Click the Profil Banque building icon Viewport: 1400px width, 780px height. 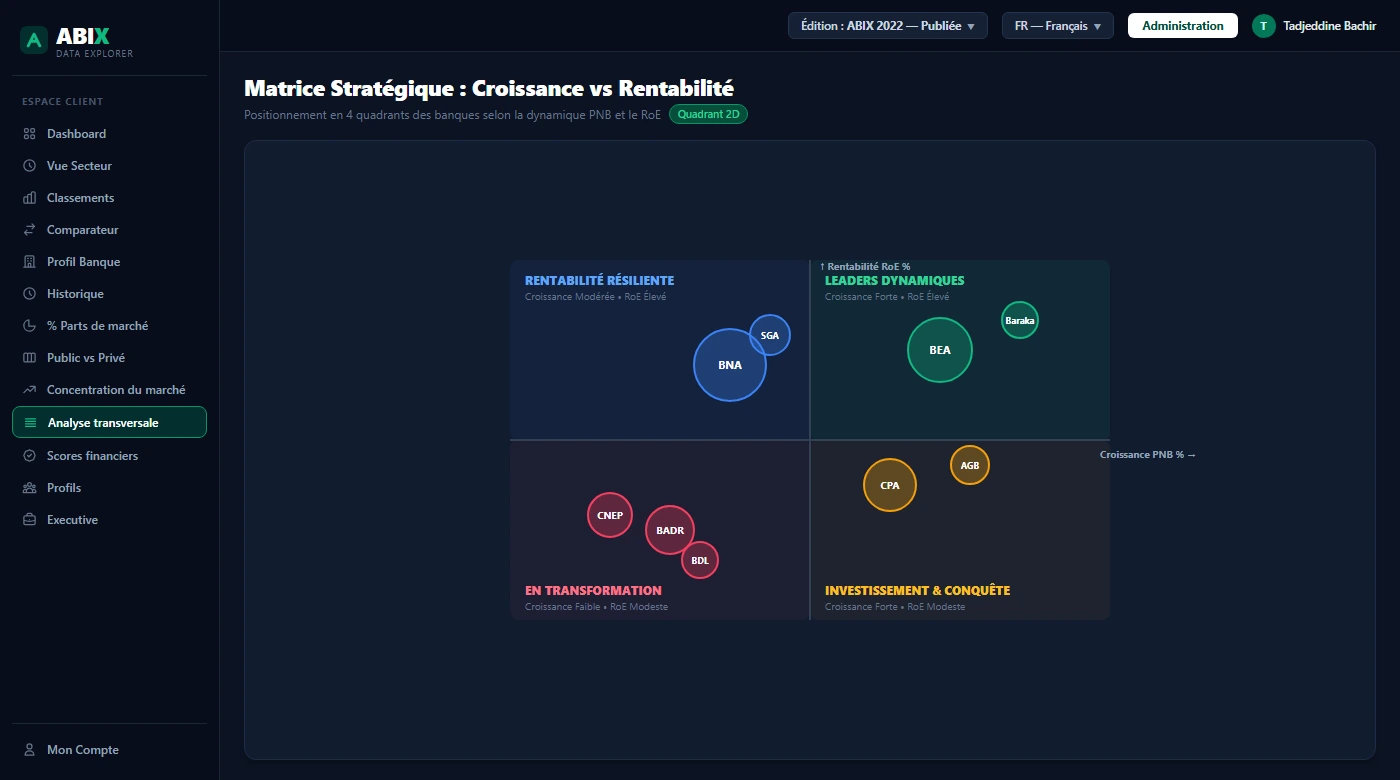[29, 262]
